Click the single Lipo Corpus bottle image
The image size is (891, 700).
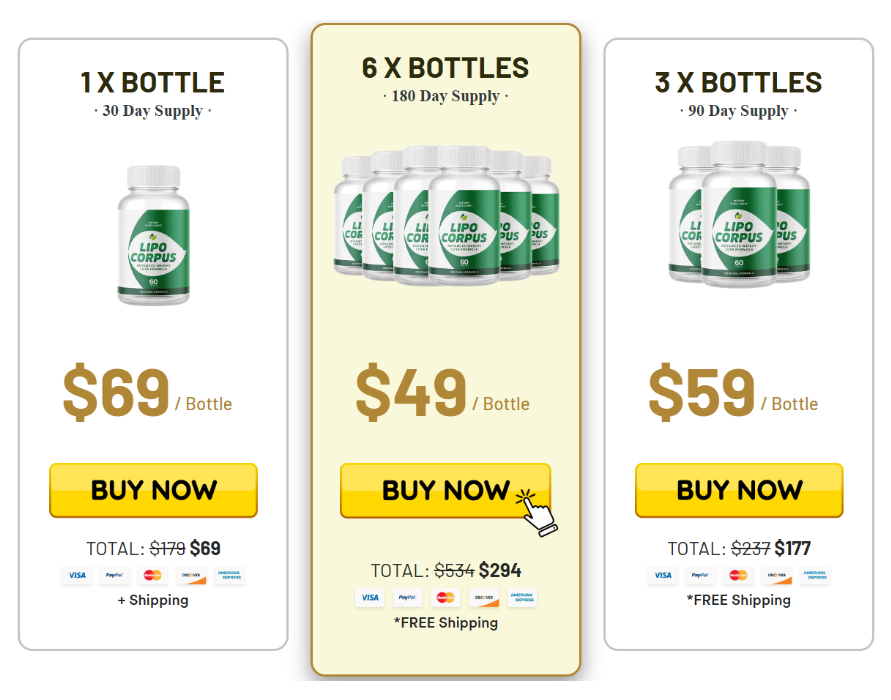[153, 235]
